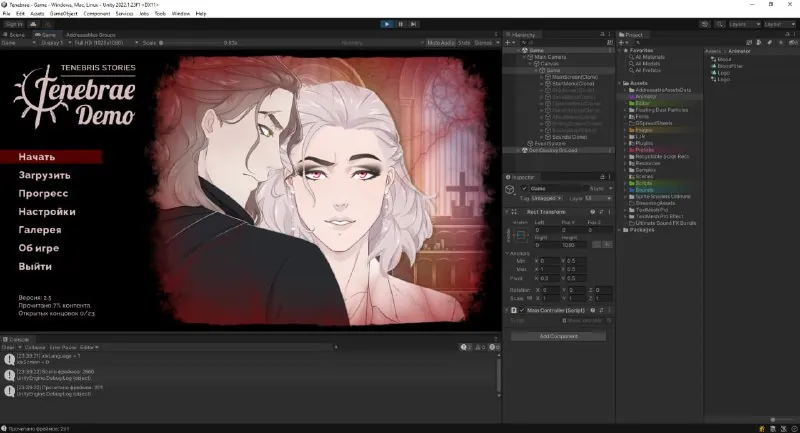The width and height of the screenshot is (800, 433).
Task: Click the Sign in button
Action: pos(14,24)
